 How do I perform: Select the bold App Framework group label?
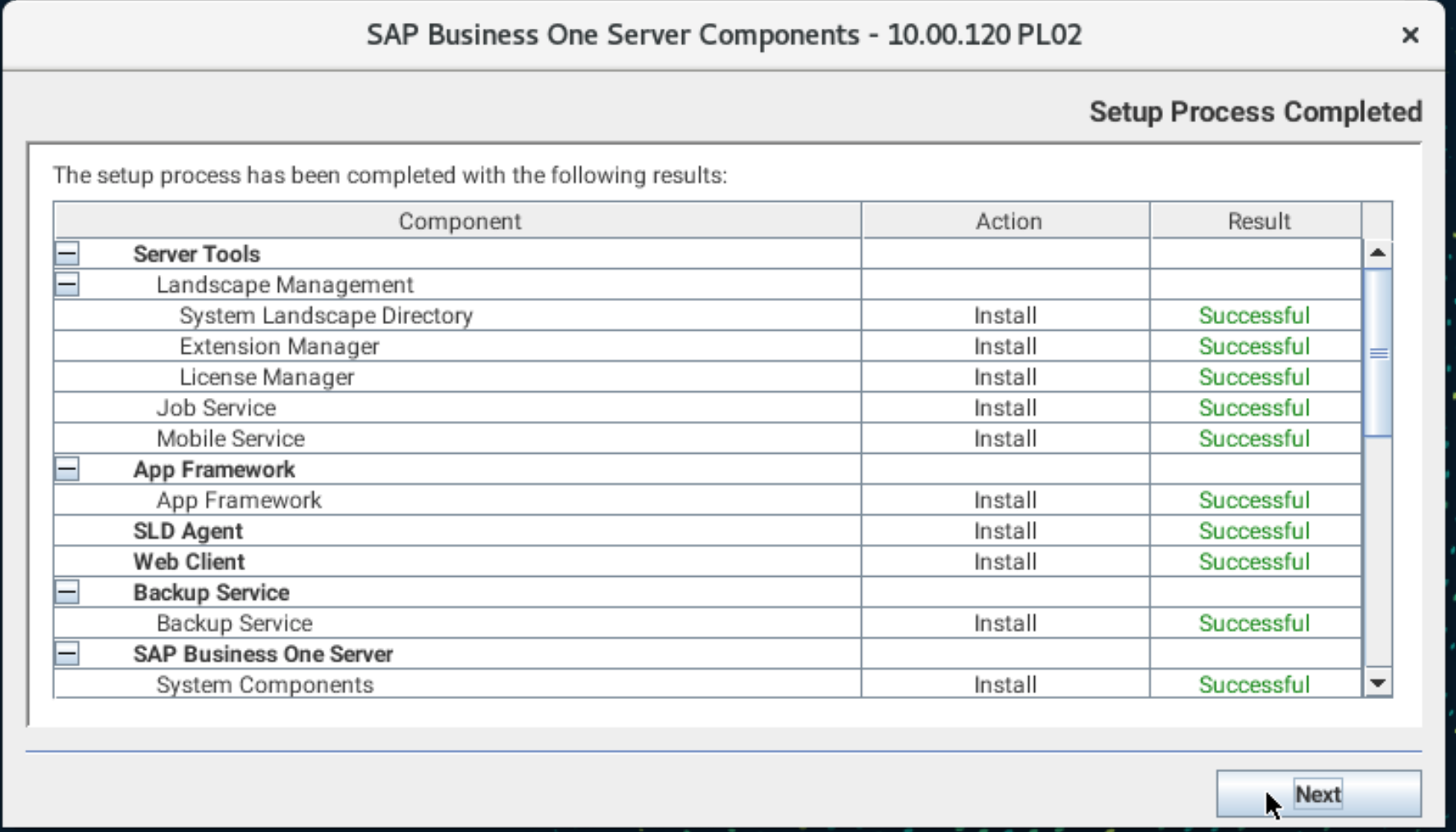[214, 469]
